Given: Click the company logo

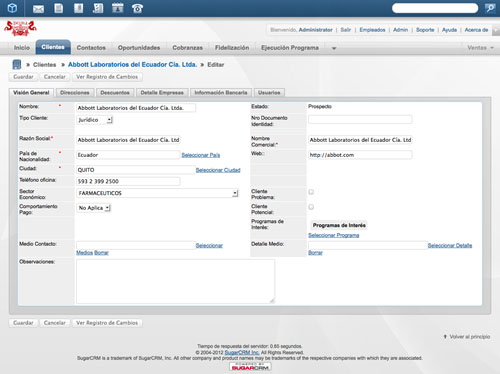Looking at the screenshot, I should (x=20, y=29).
